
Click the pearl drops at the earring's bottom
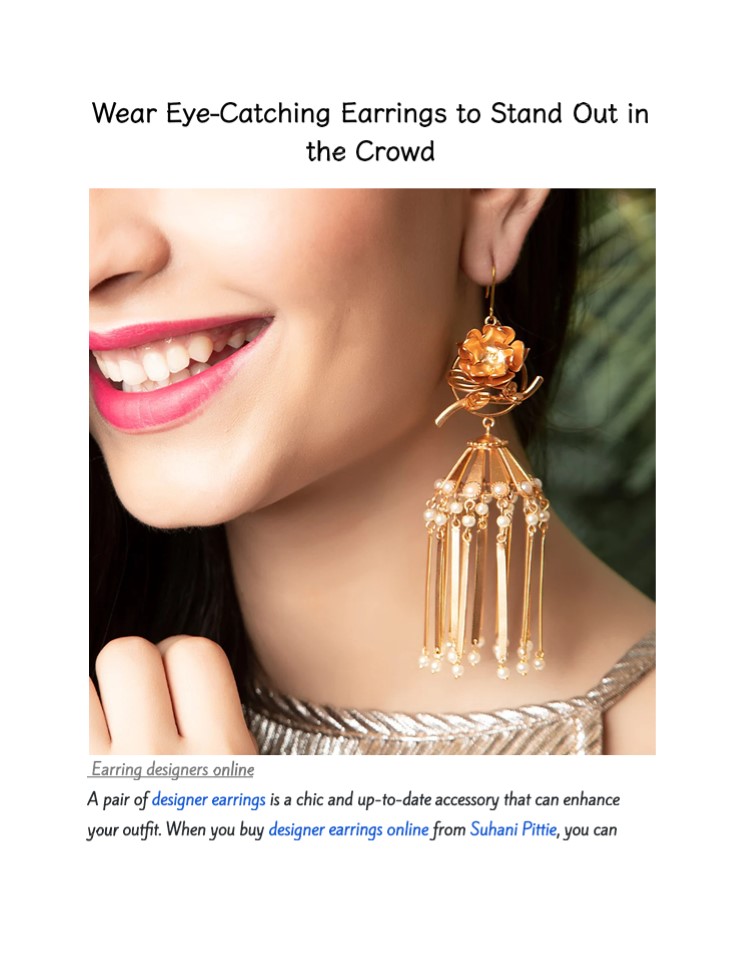482,661
